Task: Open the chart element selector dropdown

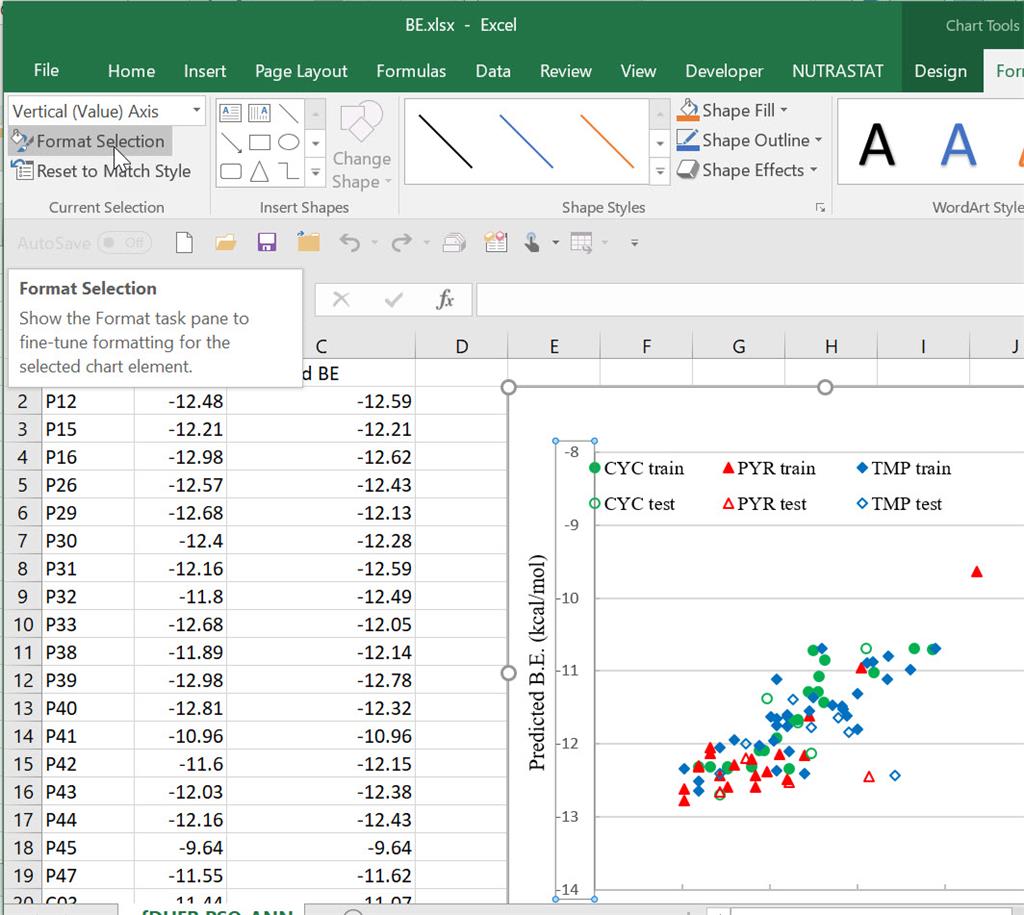Action: pos(196,111)
